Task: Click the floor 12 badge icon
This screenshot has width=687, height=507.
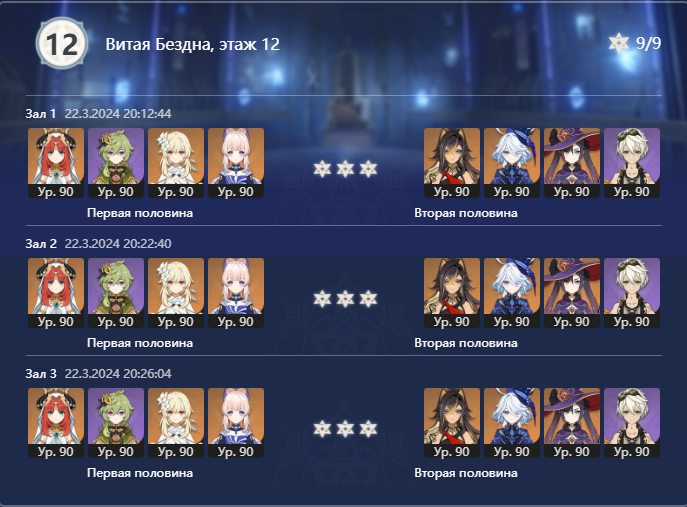Action: click(61, 43)
